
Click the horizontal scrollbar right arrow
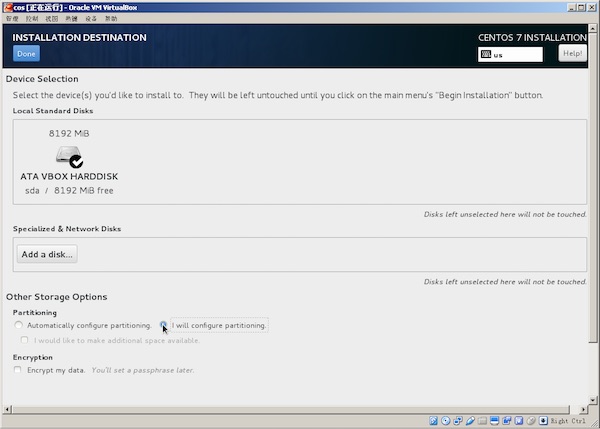(590, 408)
